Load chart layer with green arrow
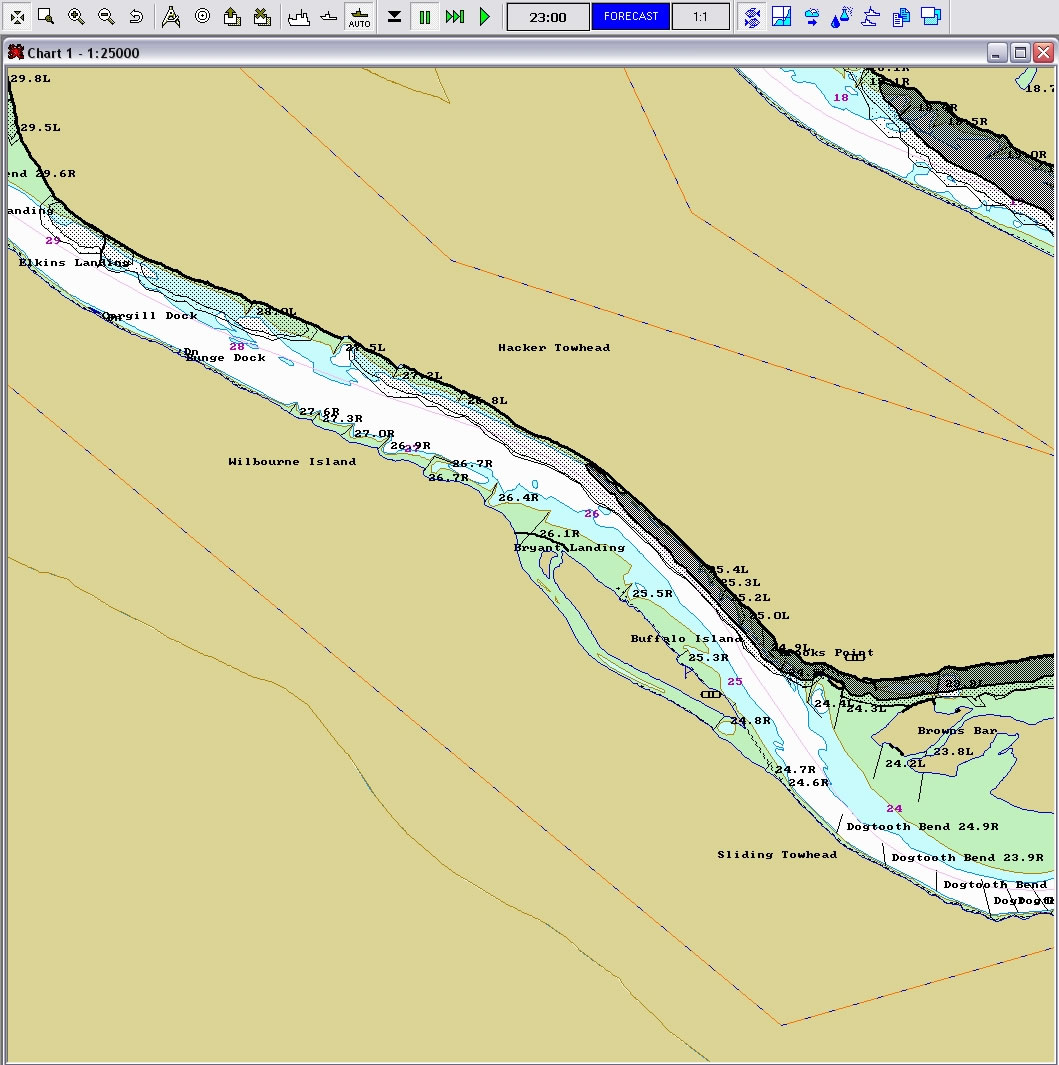This screenshot has height=1065, width=1059. click(232, 16)
